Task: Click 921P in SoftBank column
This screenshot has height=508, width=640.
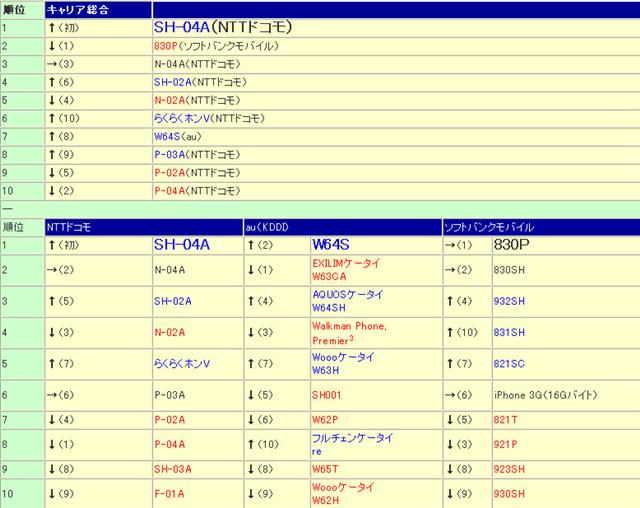Action: (506, 444)
